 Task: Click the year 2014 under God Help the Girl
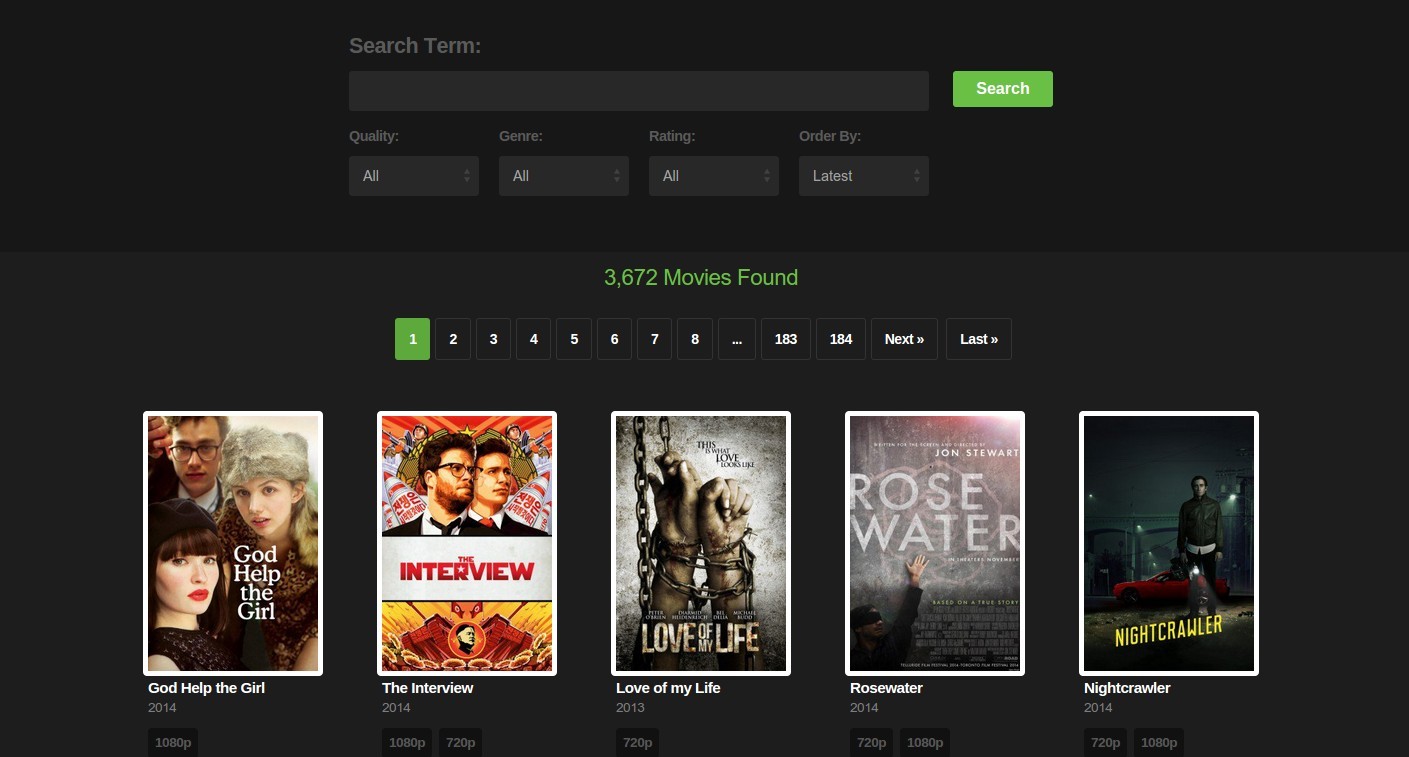[162, 708]
